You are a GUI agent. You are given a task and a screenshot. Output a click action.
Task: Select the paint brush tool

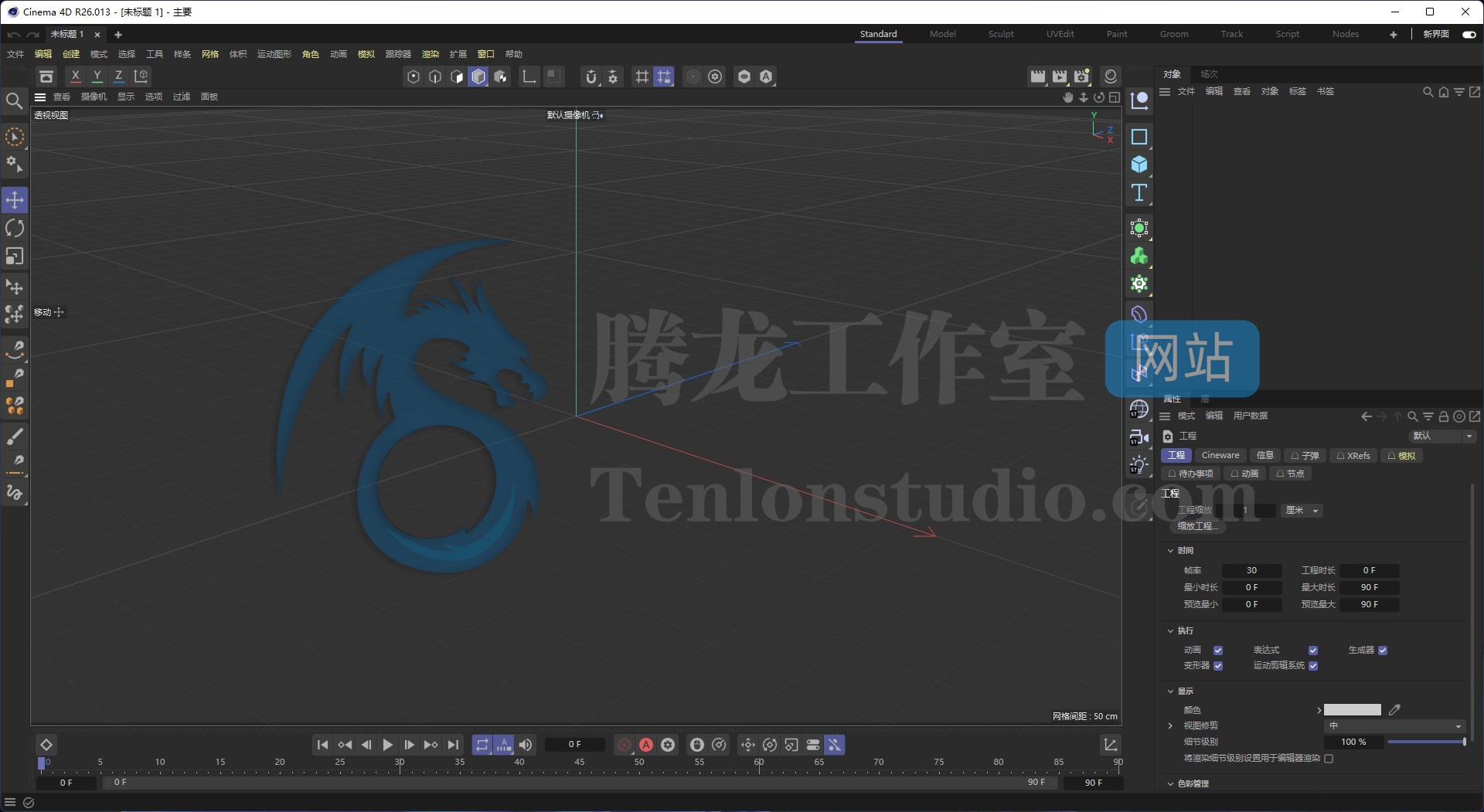point(15,437)
